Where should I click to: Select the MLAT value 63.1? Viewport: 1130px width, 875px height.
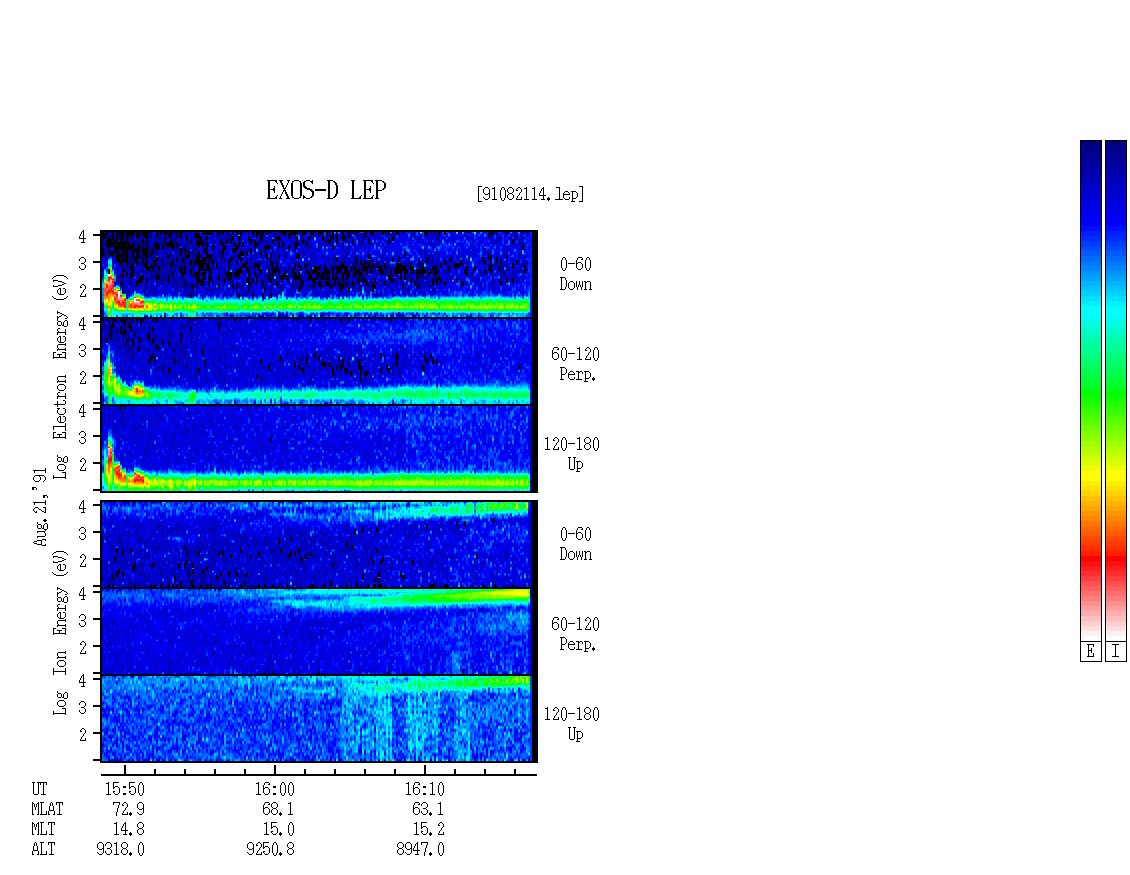(428, 809)
